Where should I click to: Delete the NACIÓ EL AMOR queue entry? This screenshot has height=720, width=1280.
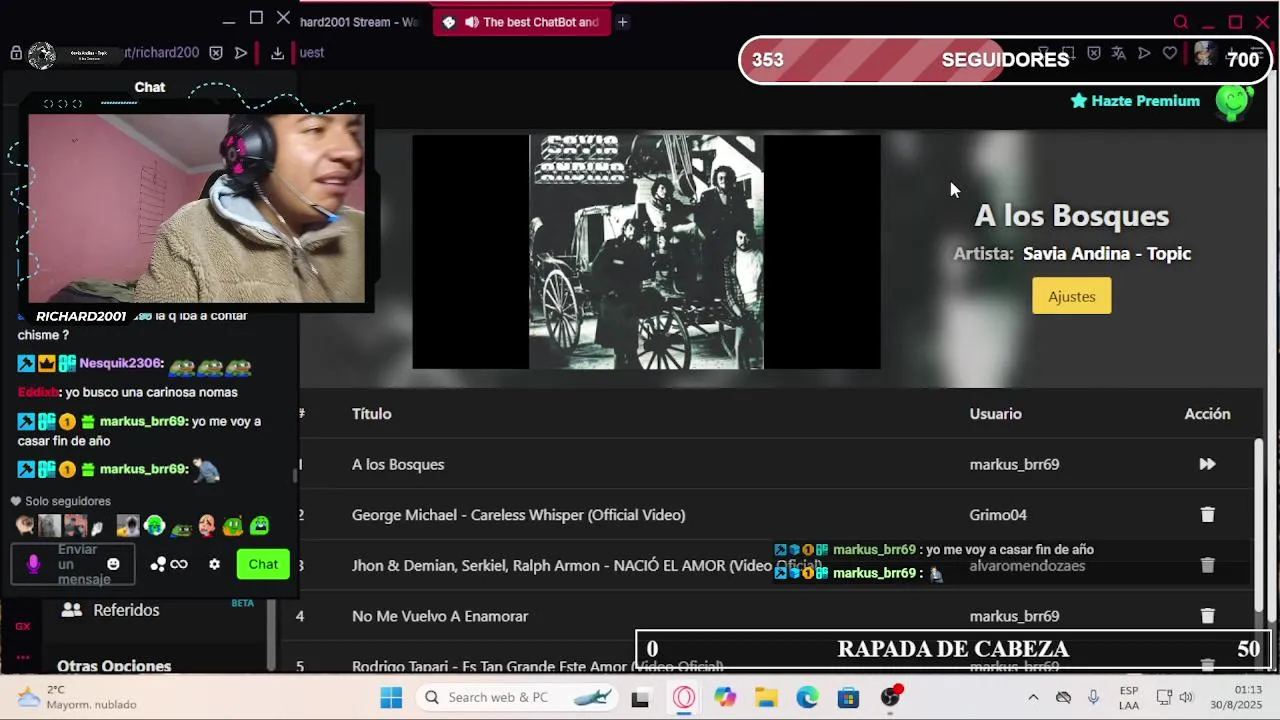click(1207, 565)
